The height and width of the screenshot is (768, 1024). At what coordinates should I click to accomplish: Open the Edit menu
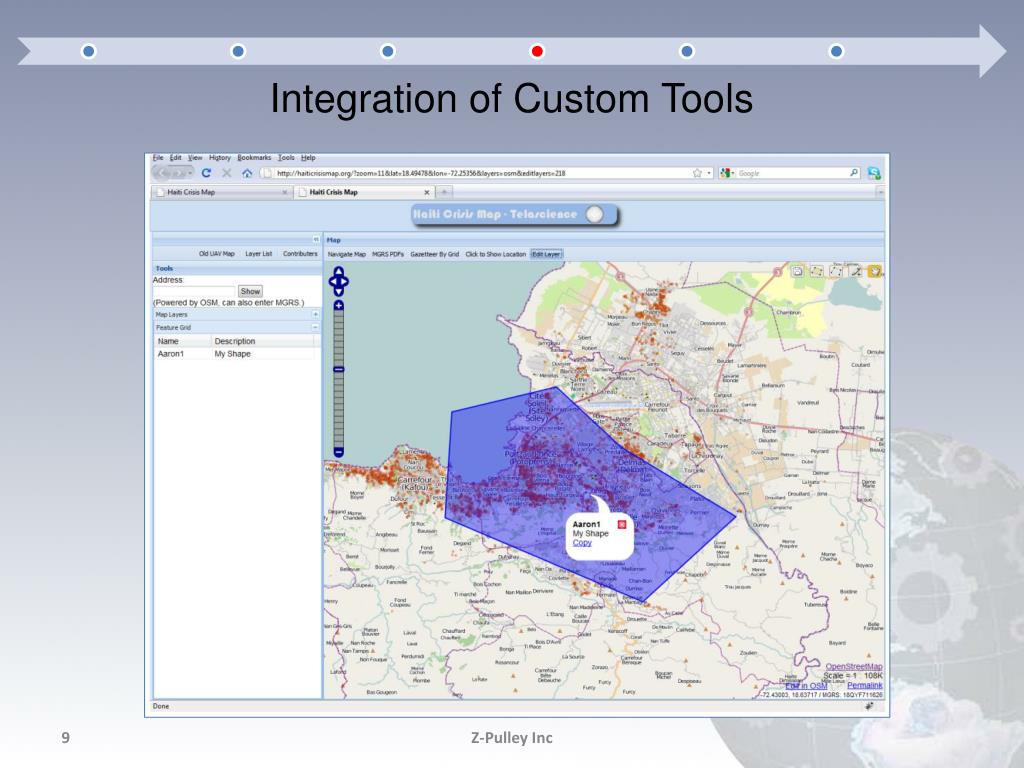coord(176,157)
